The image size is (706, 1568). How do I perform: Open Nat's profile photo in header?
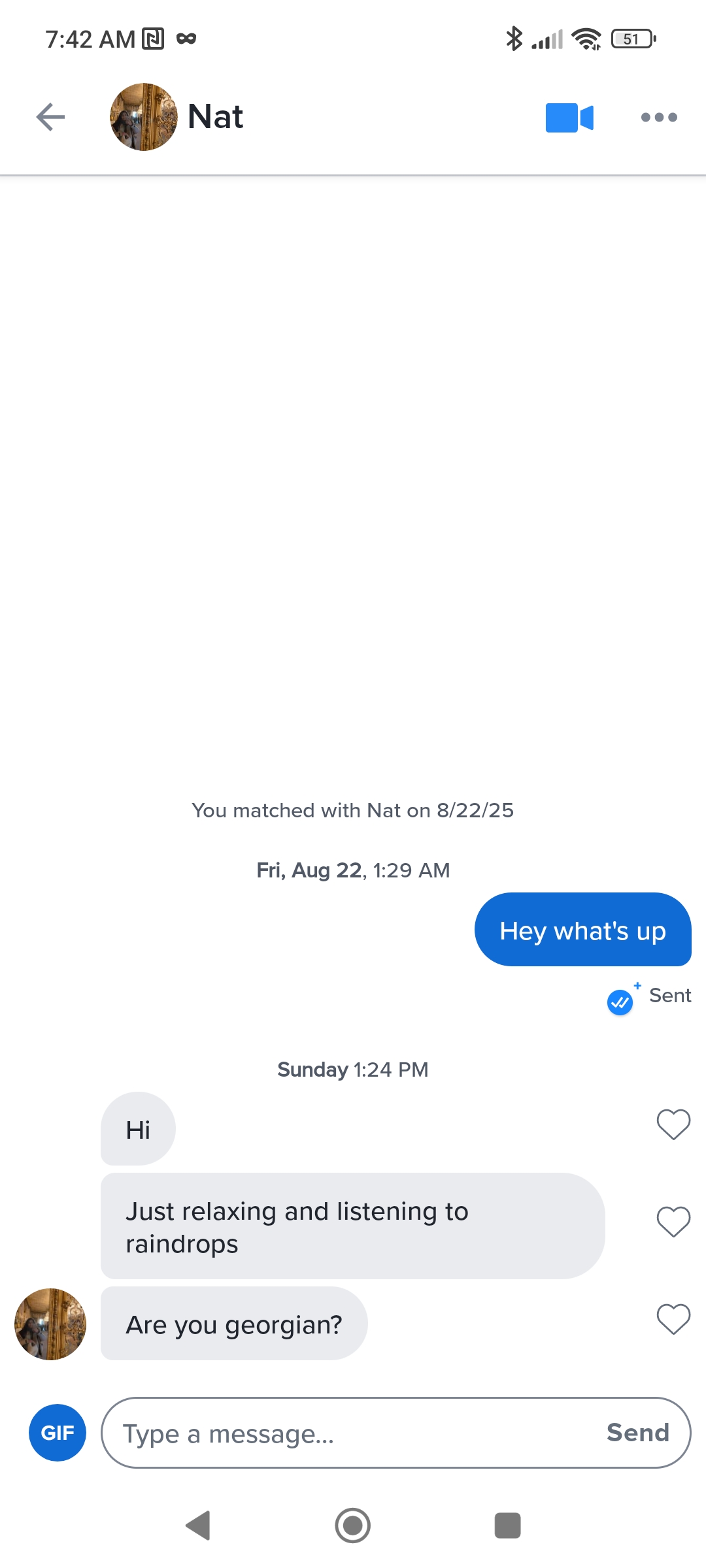click(143, 117)
